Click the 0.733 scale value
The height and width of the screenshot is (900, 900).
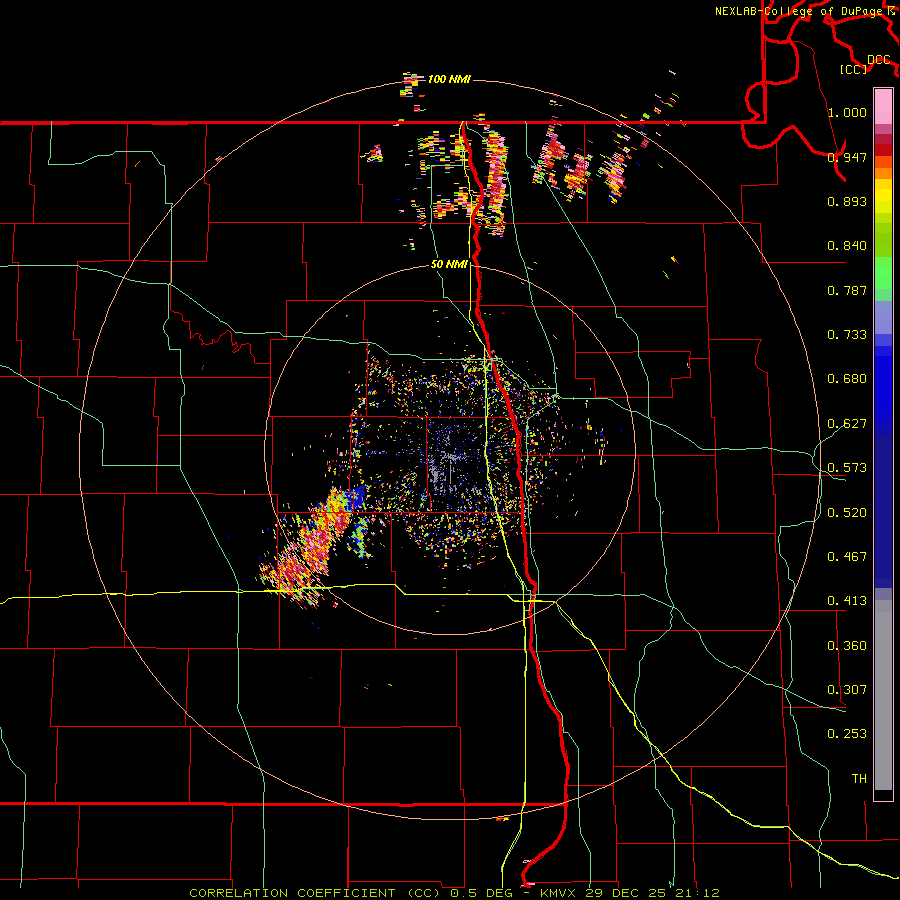click(847, 335)
